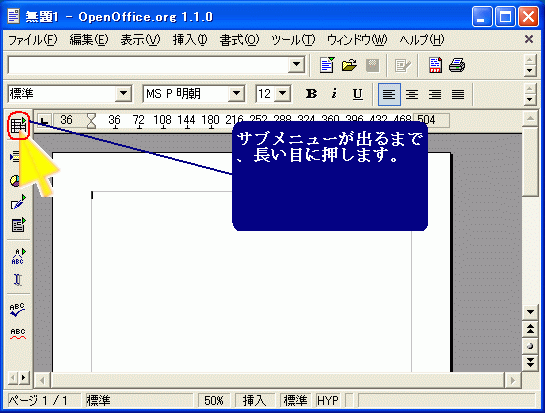Toggle Bold formatting button
545x413 pixels.
click(x=311, y=94)
